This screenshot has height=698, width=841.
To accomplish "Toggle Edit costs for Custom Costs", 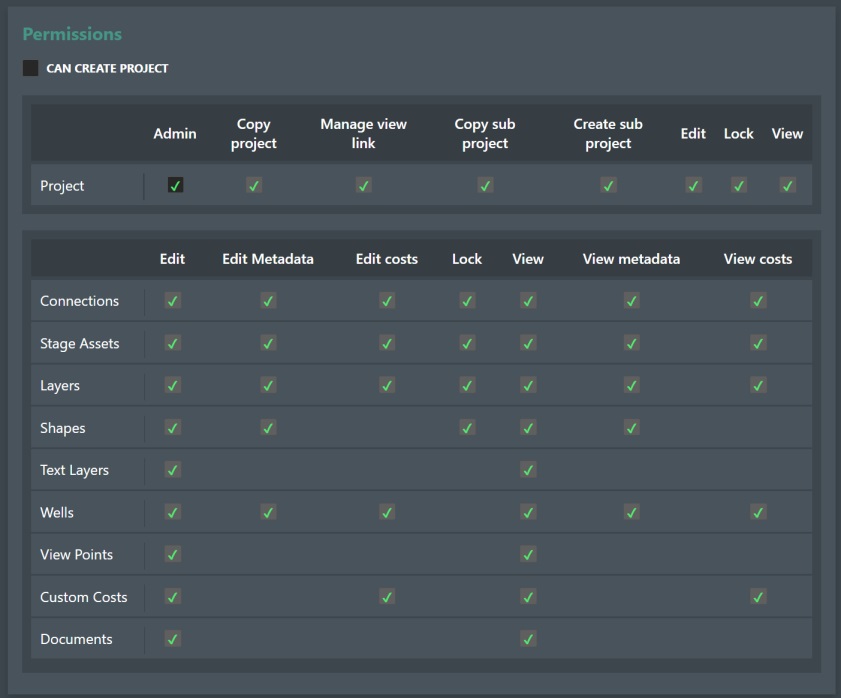I will click(x=387, y=597).
